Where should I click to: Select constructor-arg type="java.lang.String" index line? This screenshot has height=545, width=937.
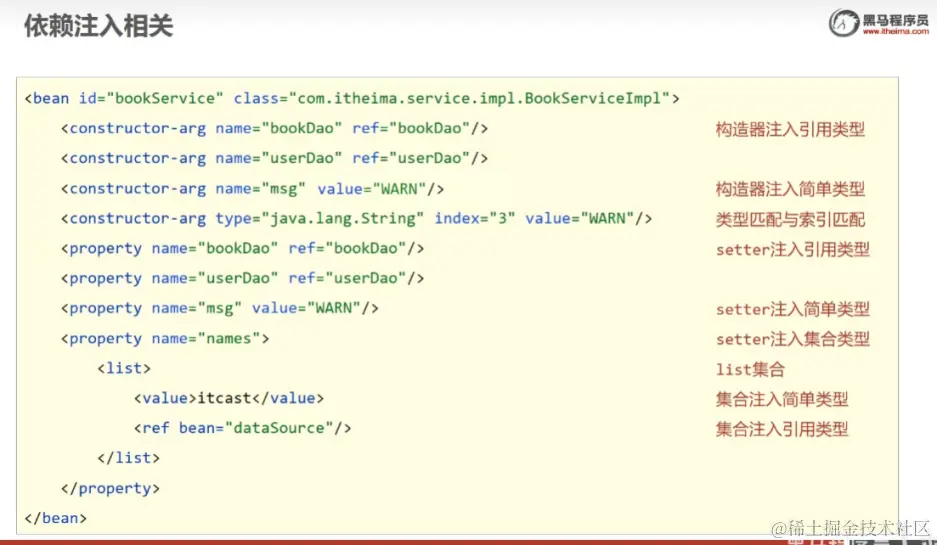click(356, 219)
